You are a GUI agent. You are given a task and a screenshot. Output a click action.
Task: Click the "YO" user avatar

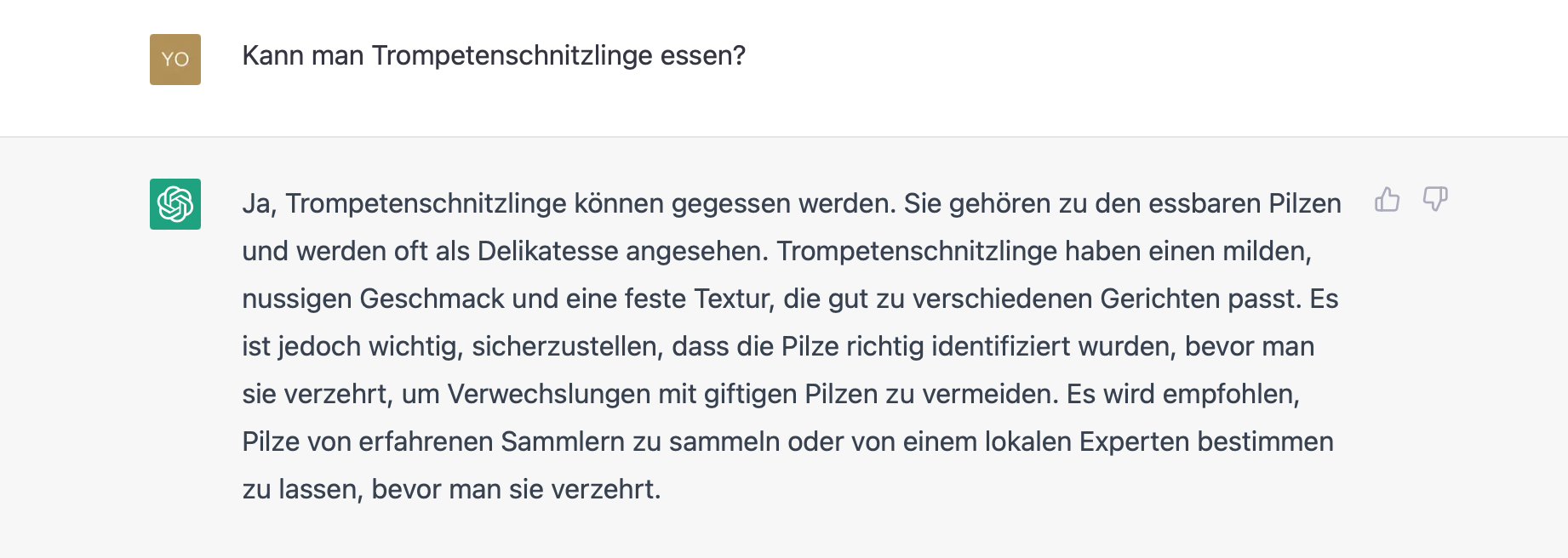(175, 60)
